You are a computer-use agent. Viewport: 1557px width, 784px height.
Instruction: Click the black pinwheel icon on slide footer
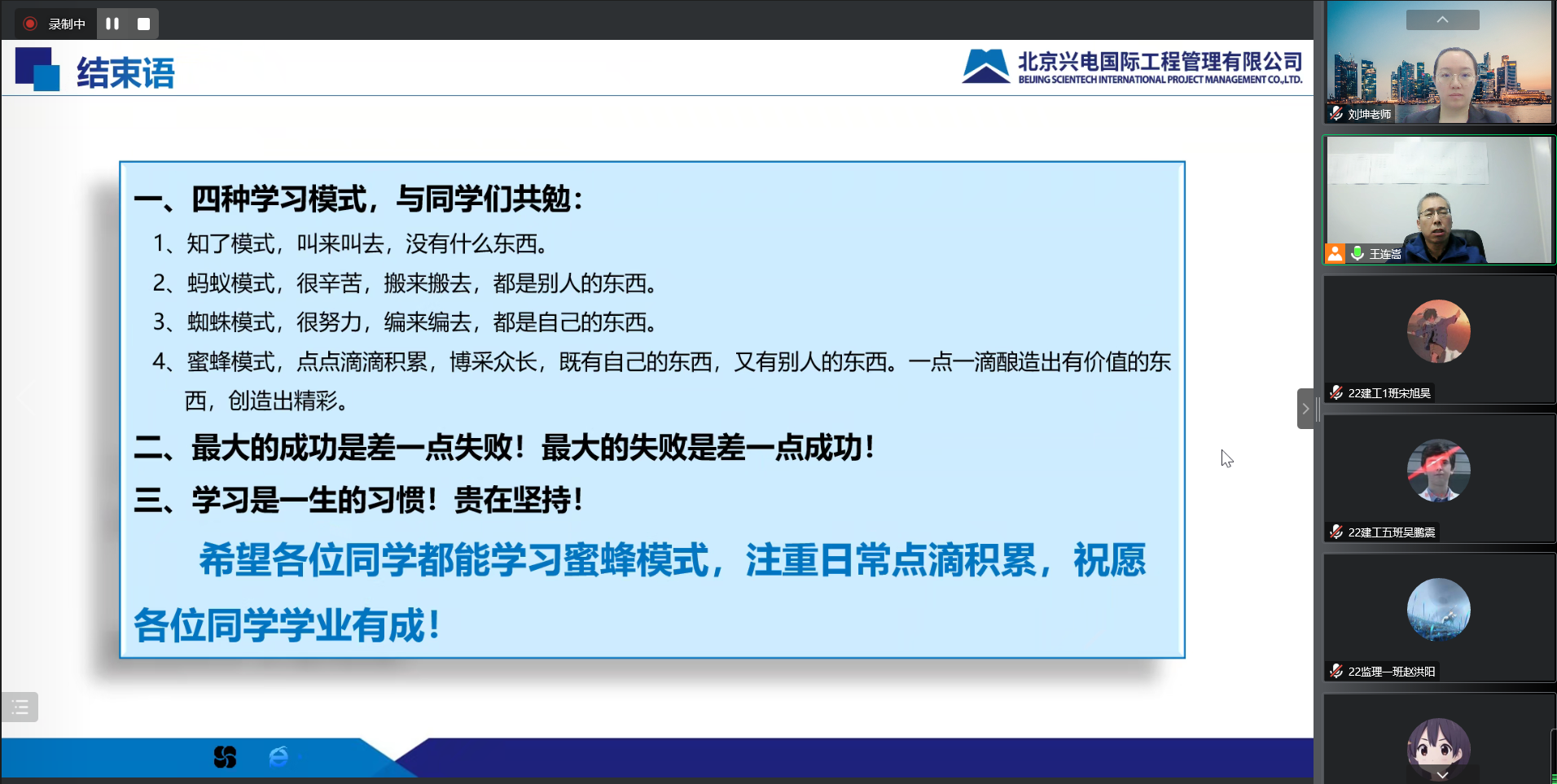tap(225, 757)
